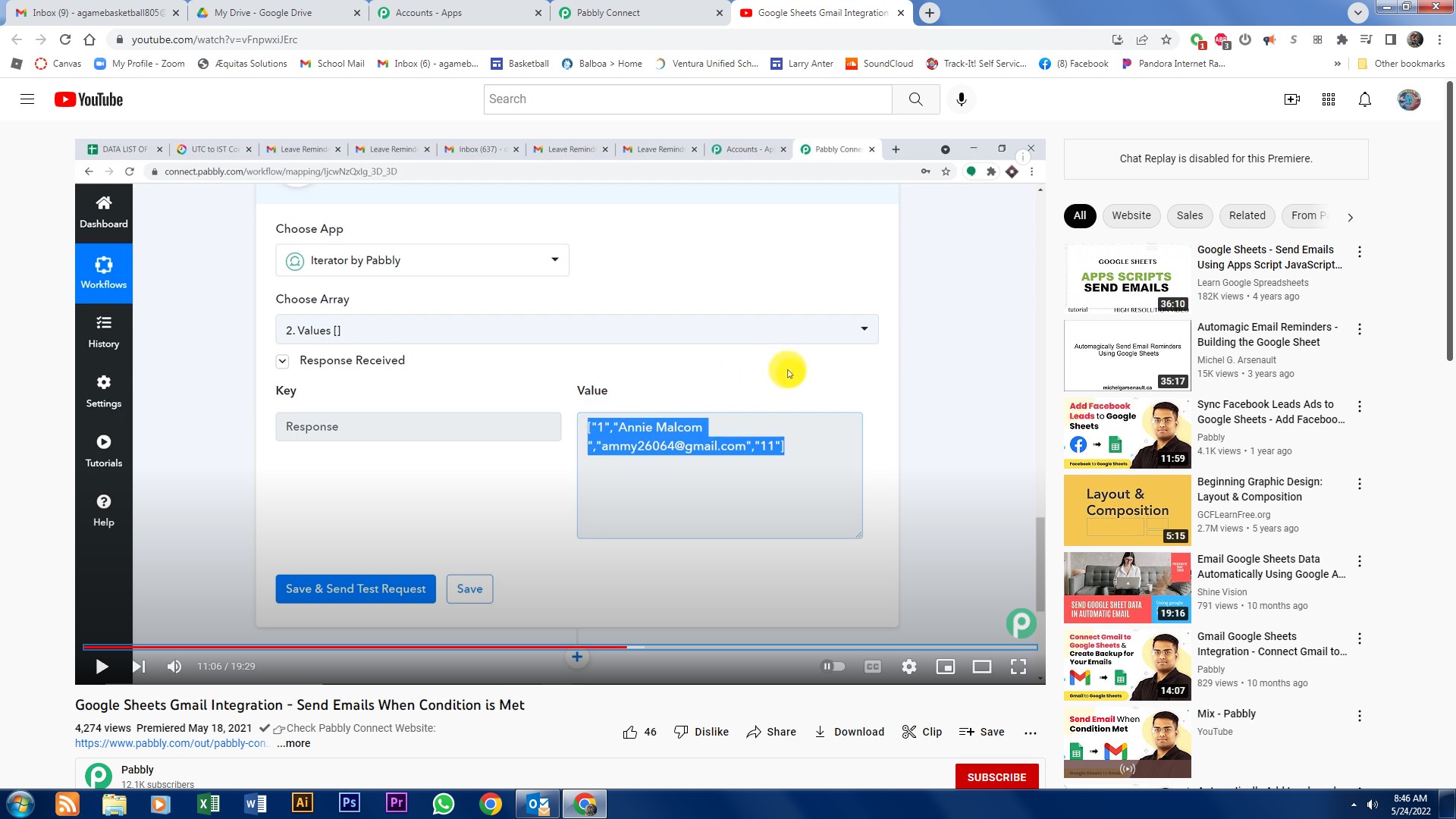The image size is (1456, 819).
Task: Switch to theater mode
Action: [x=982, y=667]
